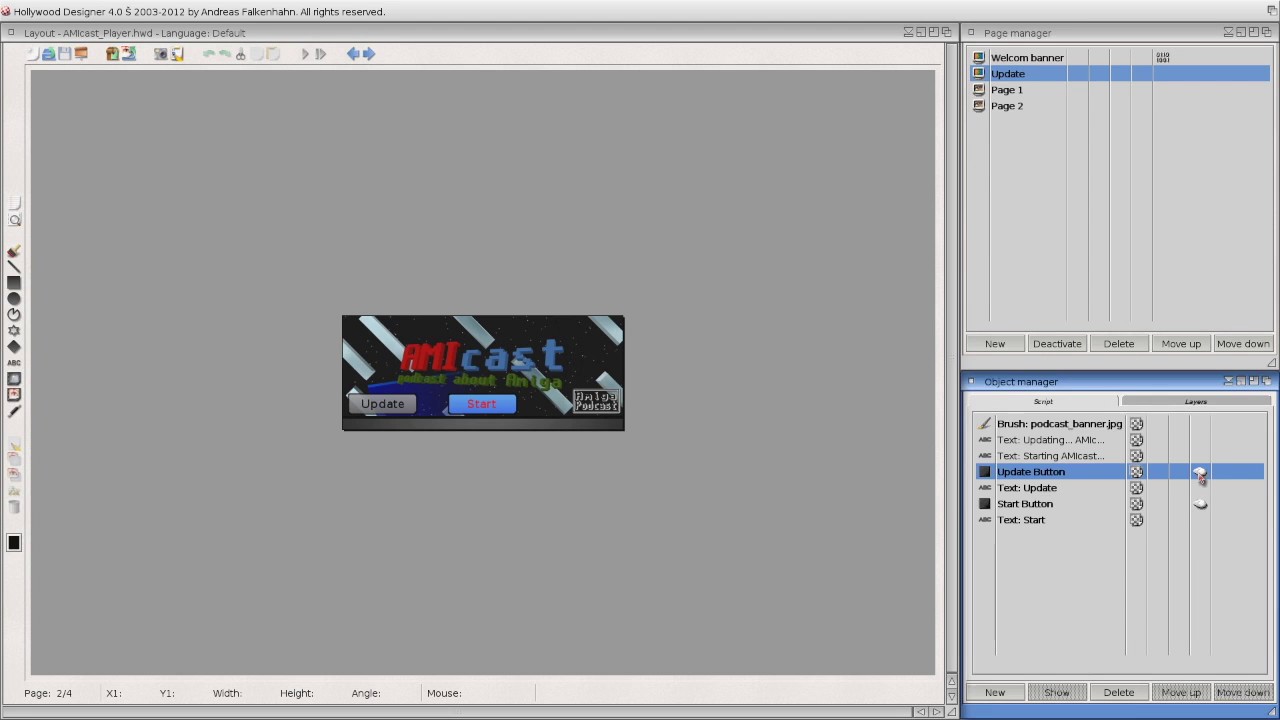
Task: Click Delete in the Object manager
Action: 1119,693
